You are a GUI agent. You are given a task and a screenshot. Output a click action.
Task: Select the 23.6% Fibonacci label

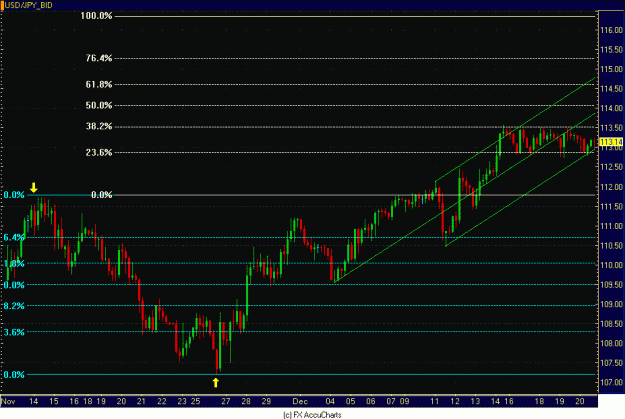click(x=99, y=153)
